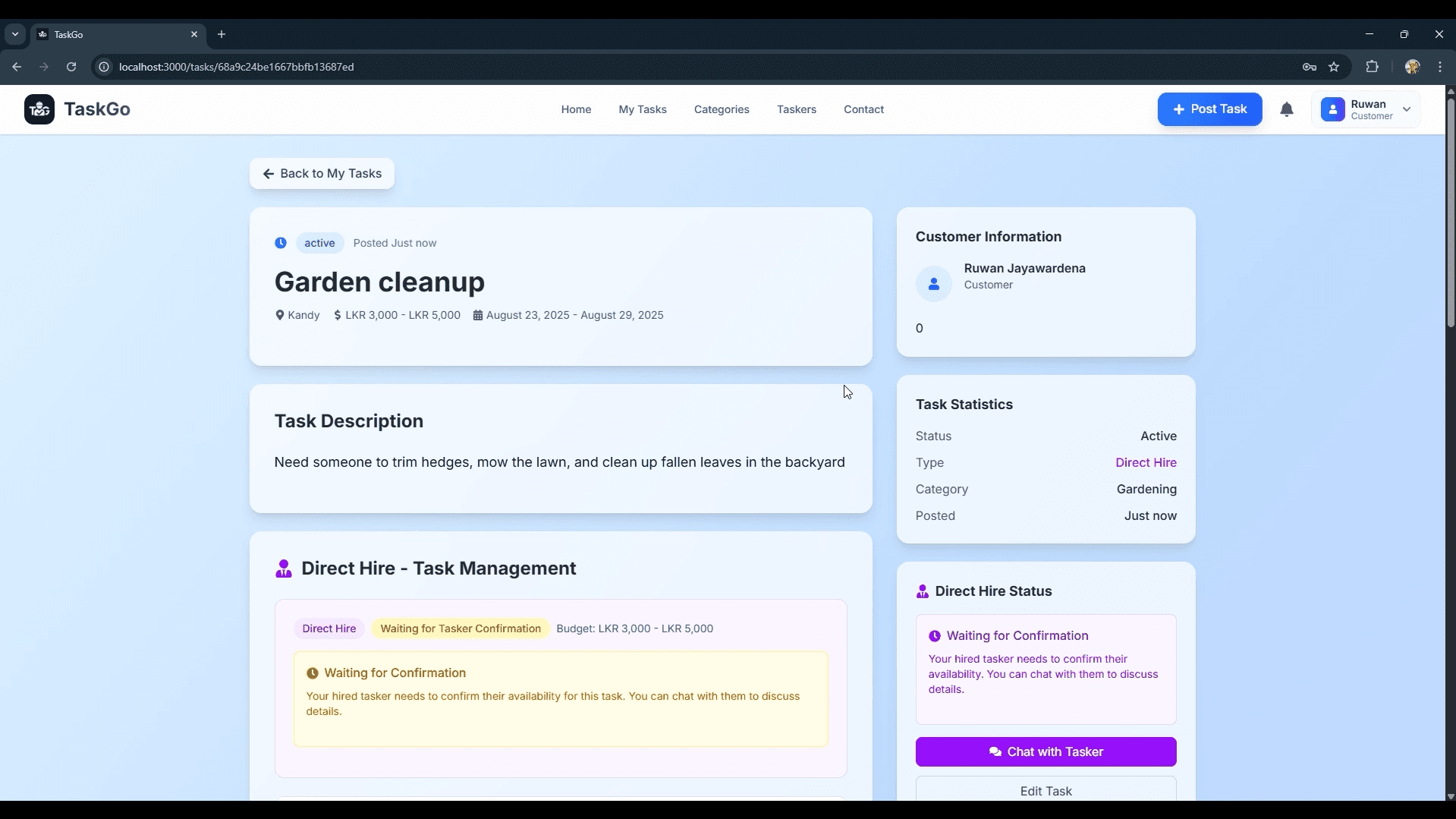Open Categories in the navigation bar
1456x819 pixels.
[721, 109]
